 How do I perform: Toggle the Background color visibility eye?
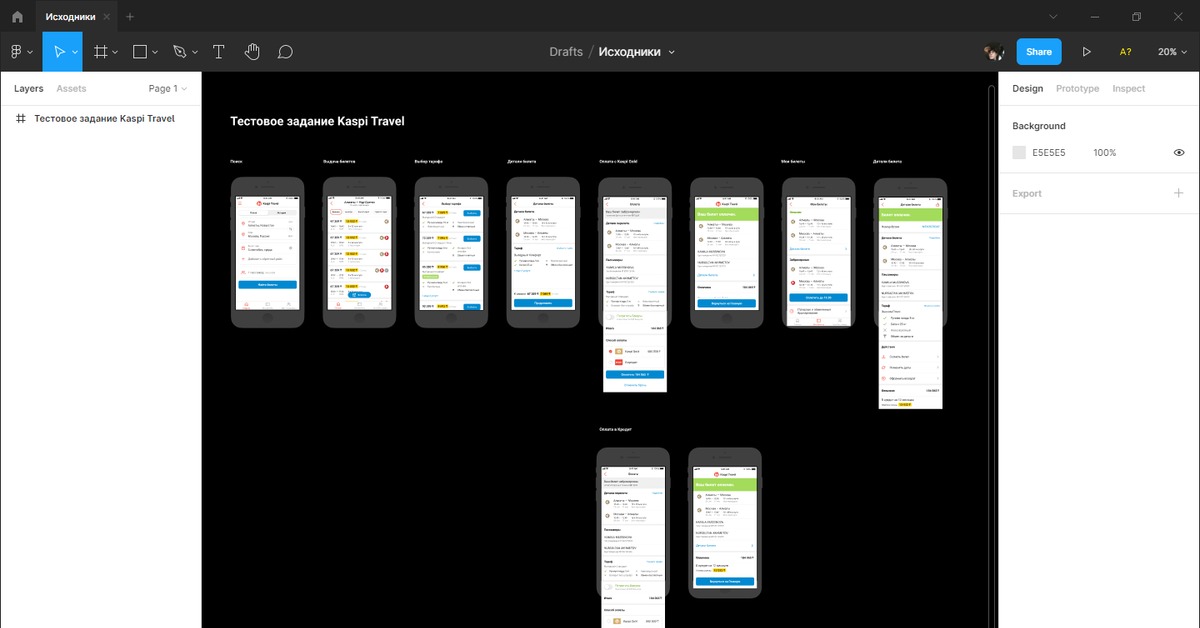[1179, 153]
